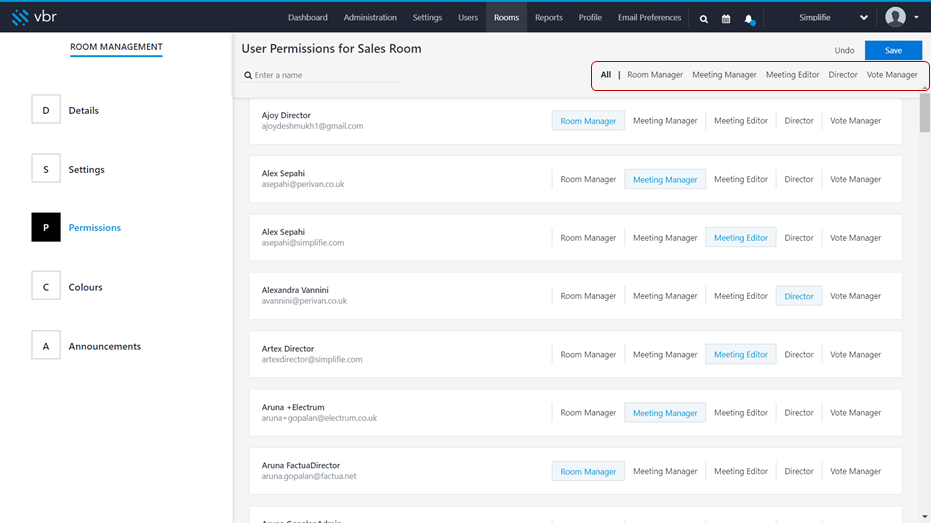This screenshot has width=931, height=523.
Task: Open the Dashboard menu
Action: pyautogui.click(x=308, y=17)
